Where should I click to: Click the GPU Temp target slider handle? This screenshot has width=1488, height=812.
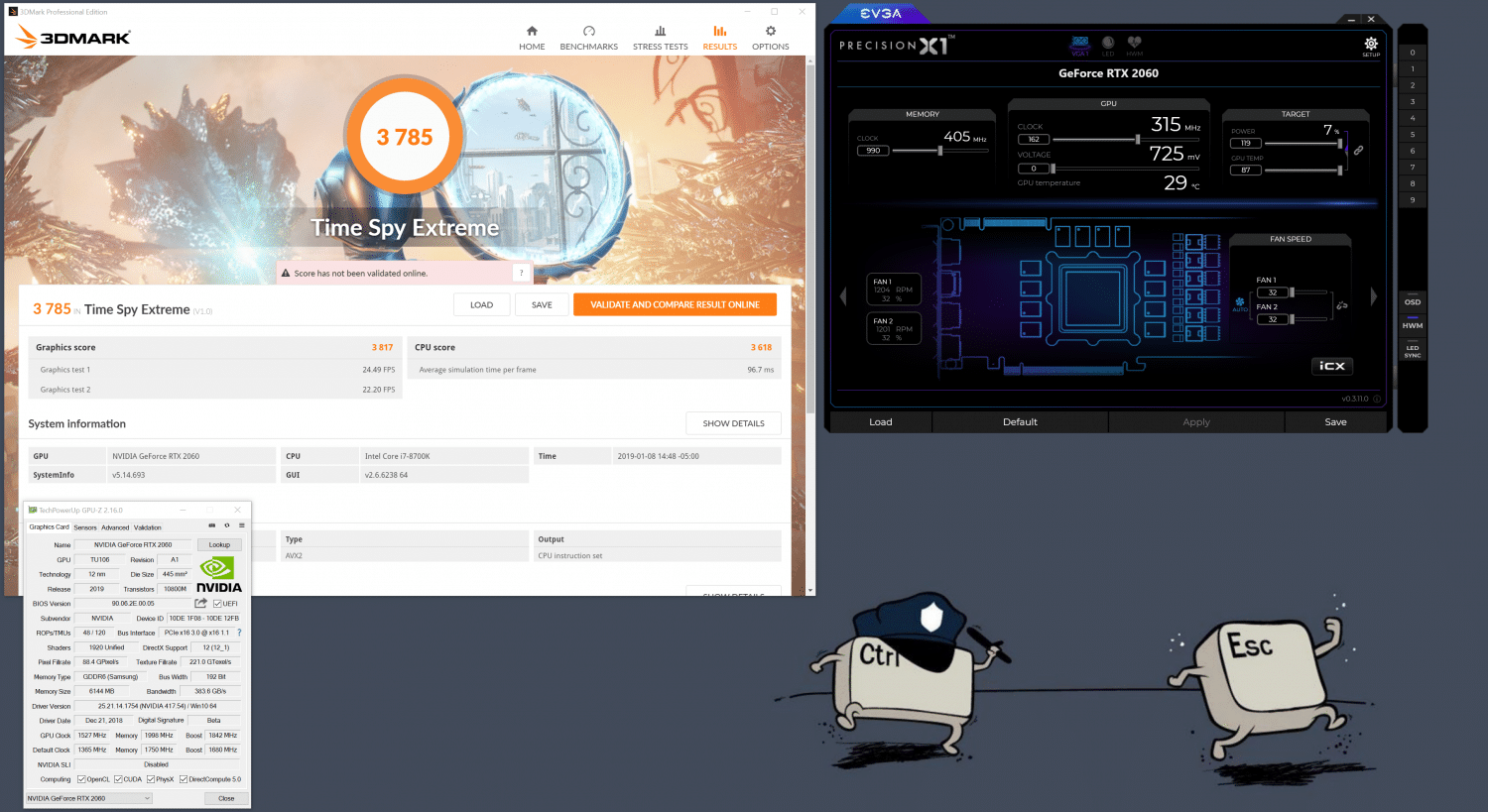(1340, 171)
